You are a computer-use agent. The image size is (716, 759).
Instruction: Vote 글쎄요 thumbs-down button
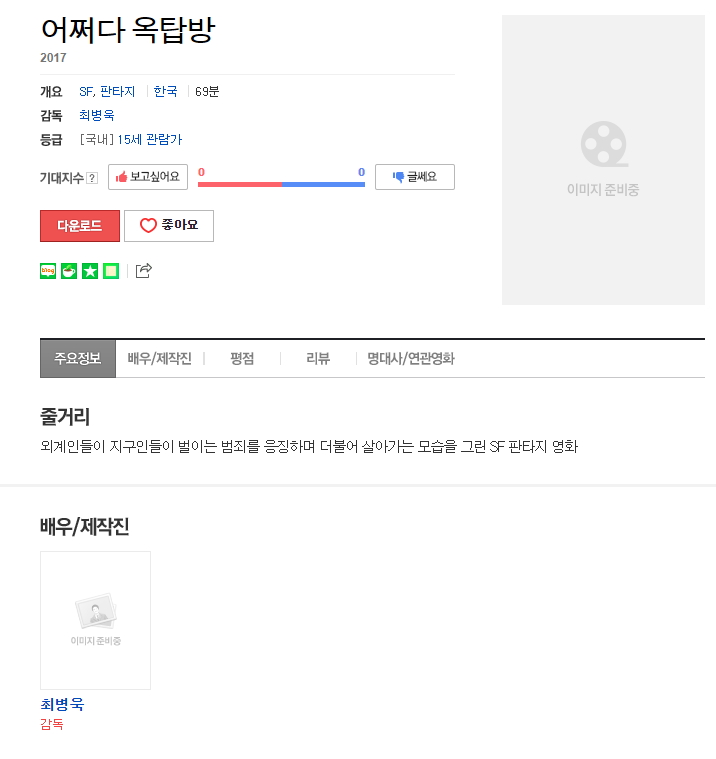(415, 177)
